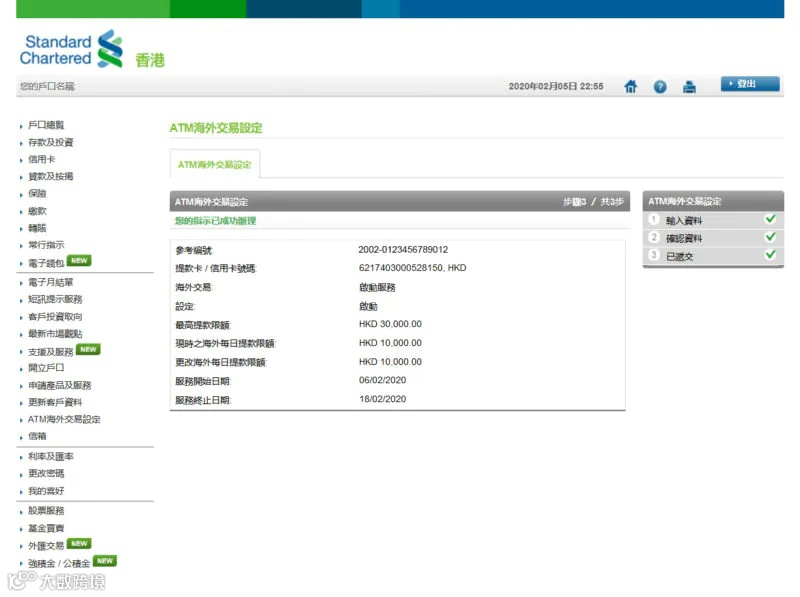Open 存款及投資 menu item
The height and width of the screenshot is (597, 800).
click(x=51, y=142)
